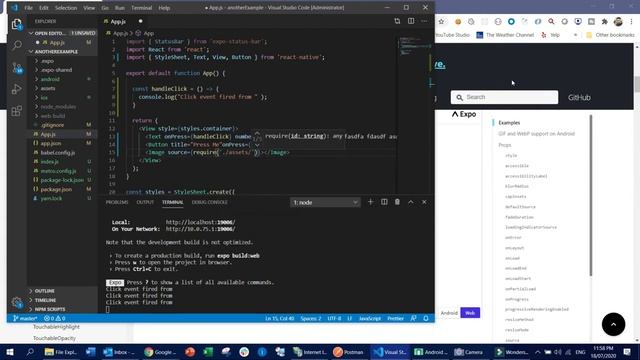Click the Search field on the docs page
This screenshot has width=640, height=360.
pyautogui.click(x=504, y=97)
